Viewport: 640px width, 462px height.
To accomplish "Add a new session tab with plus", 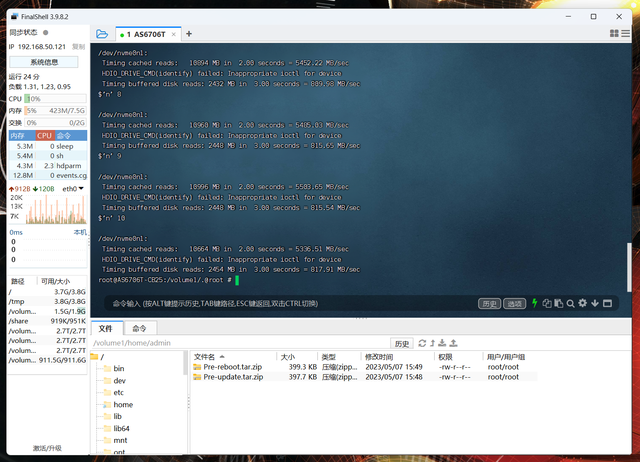I will (x=186, y=34).
